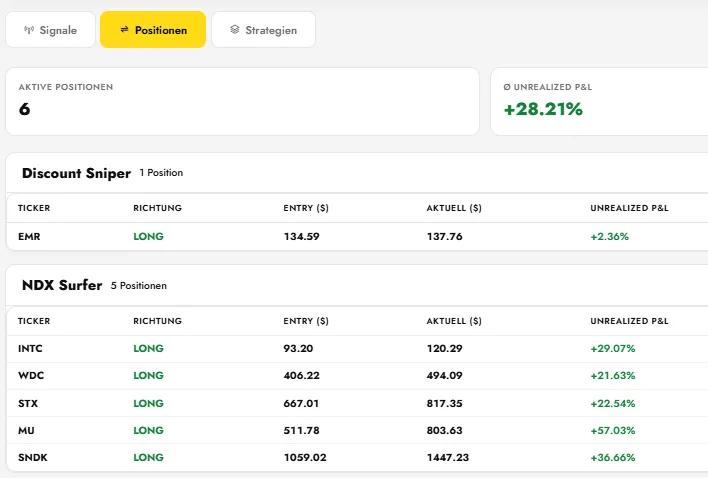The image size is (708, 478).
Task: Click entry price 1059.02
Action: (x=305, y=458)
